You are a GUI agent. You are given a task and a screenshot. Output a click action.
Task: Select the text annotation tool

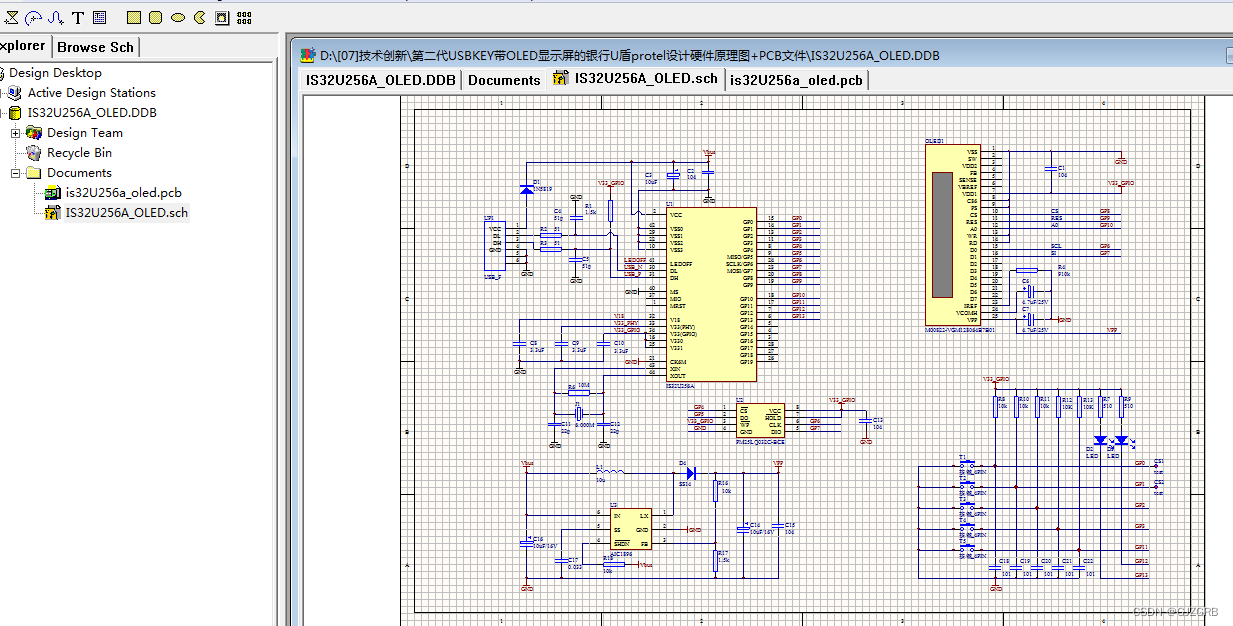click(x=77, y=17)
